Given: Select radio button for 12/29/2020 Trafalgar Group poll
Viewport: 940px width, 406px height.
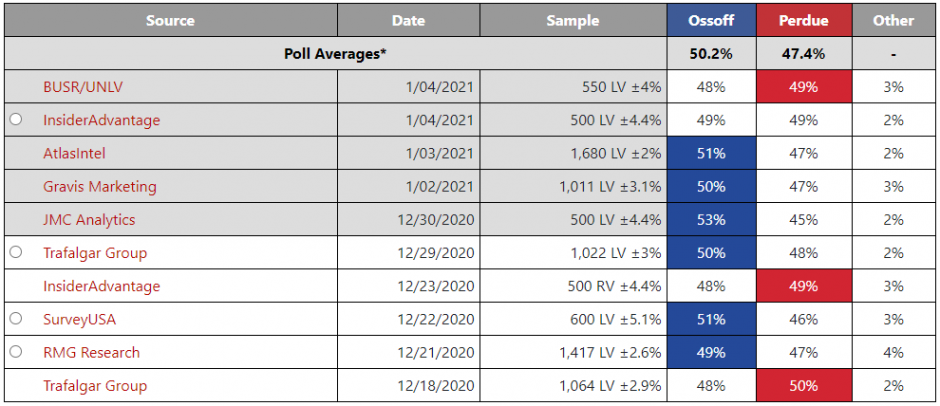Looking at the screenshot, I should click(x=15, y=253).
